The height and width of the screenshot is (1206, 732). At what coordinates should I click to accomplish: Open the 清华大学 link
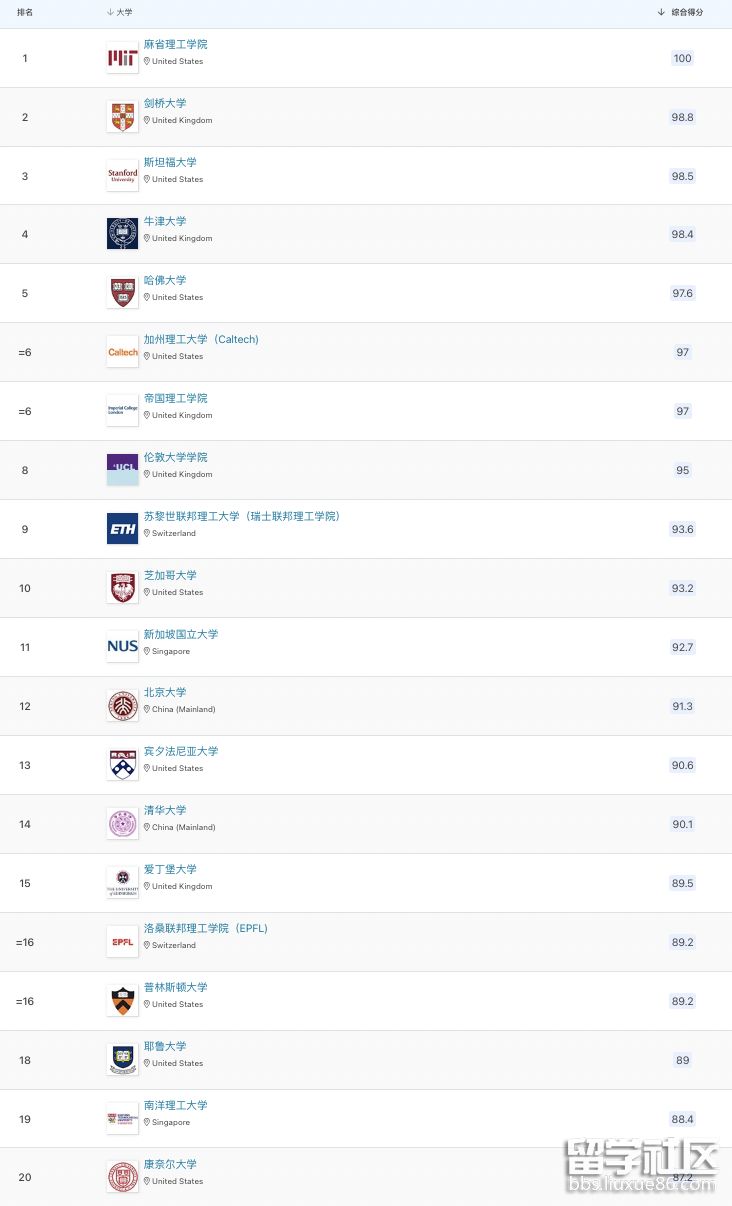point(165,810)
